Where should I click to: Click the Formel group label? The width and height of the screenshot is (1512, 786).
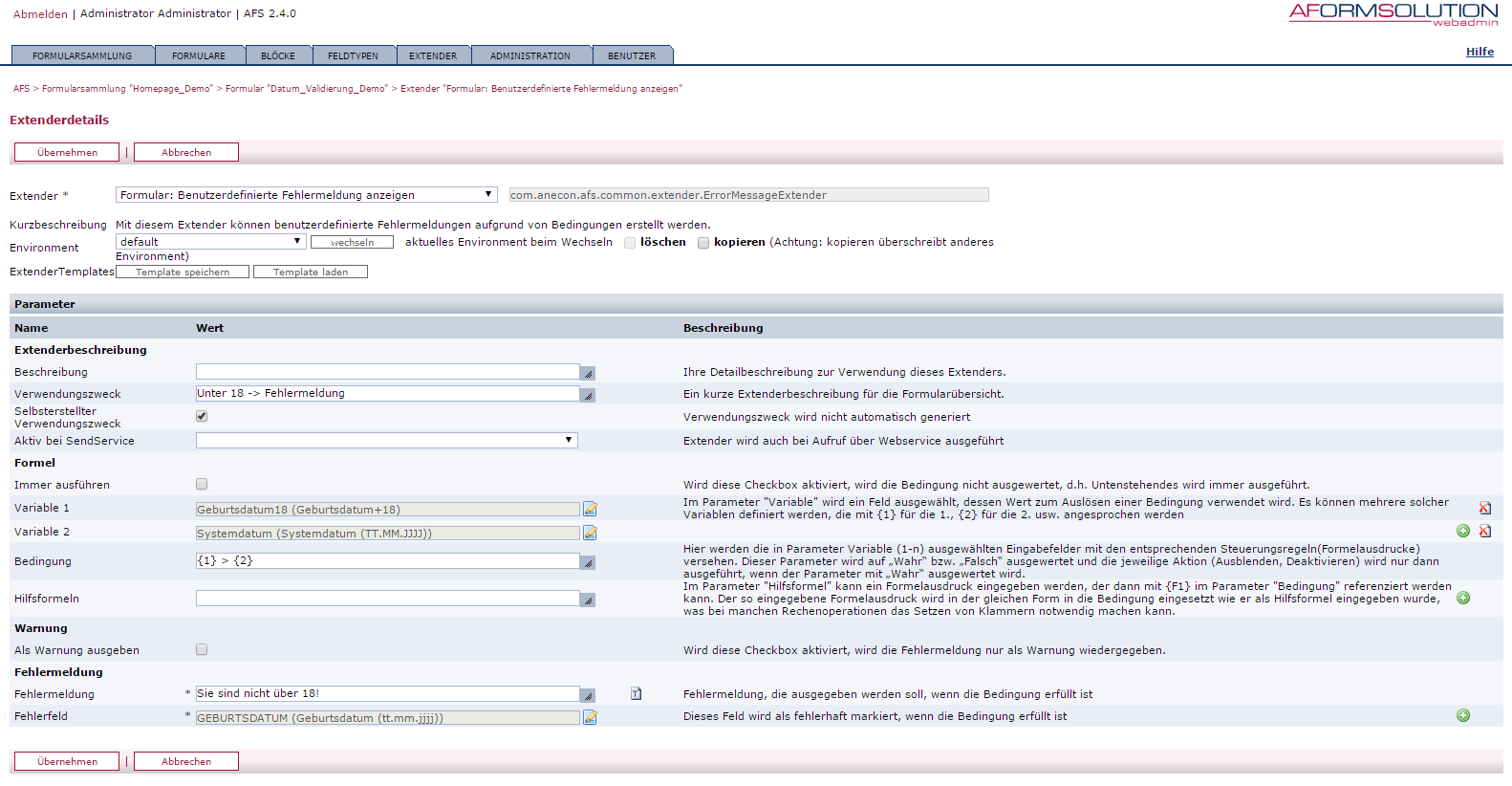pyautogui.click(x=34, y=463)
